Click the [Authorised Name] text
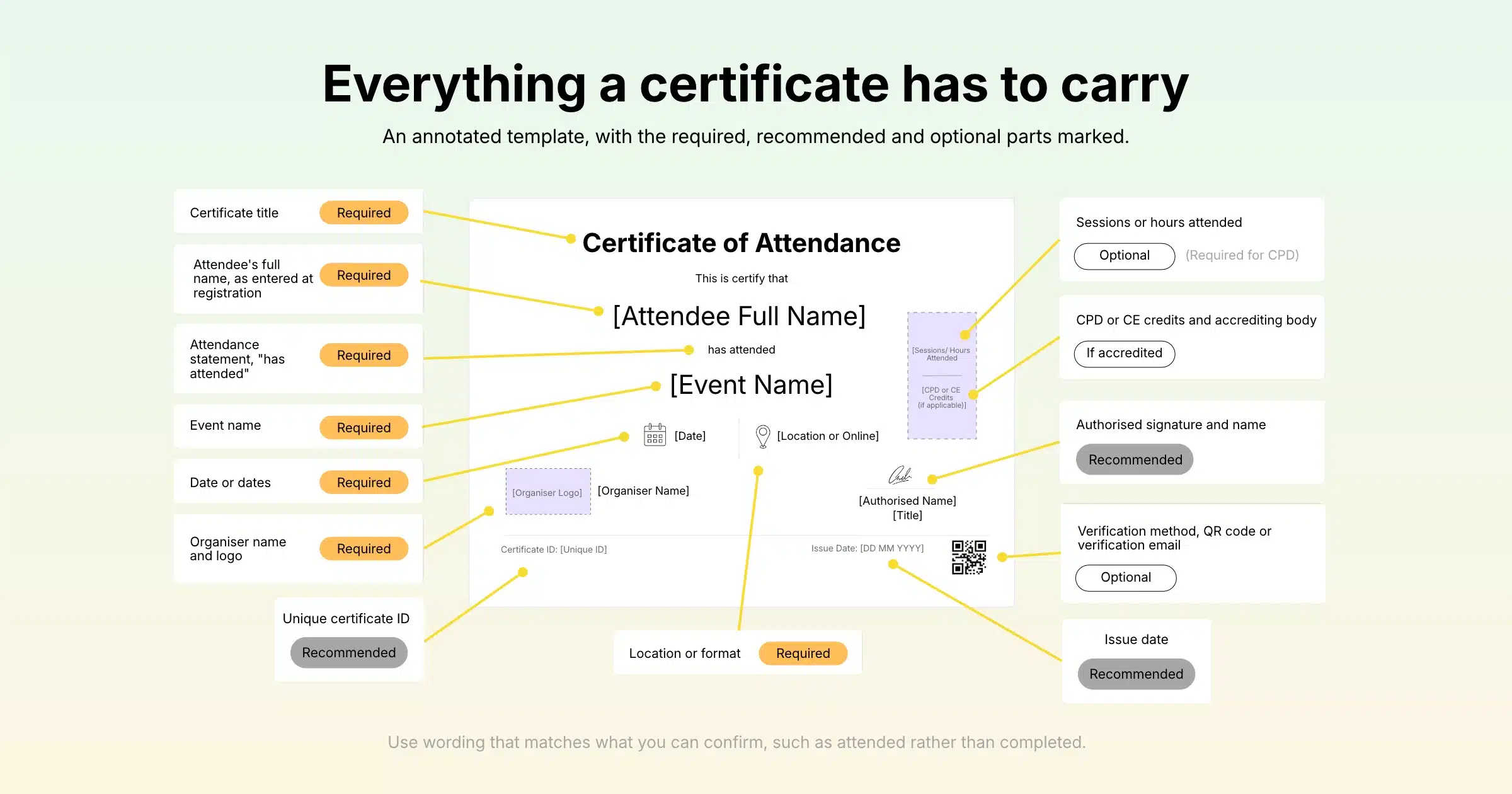Viewport: 1512px width, 794px height. [x=907, y=501]
